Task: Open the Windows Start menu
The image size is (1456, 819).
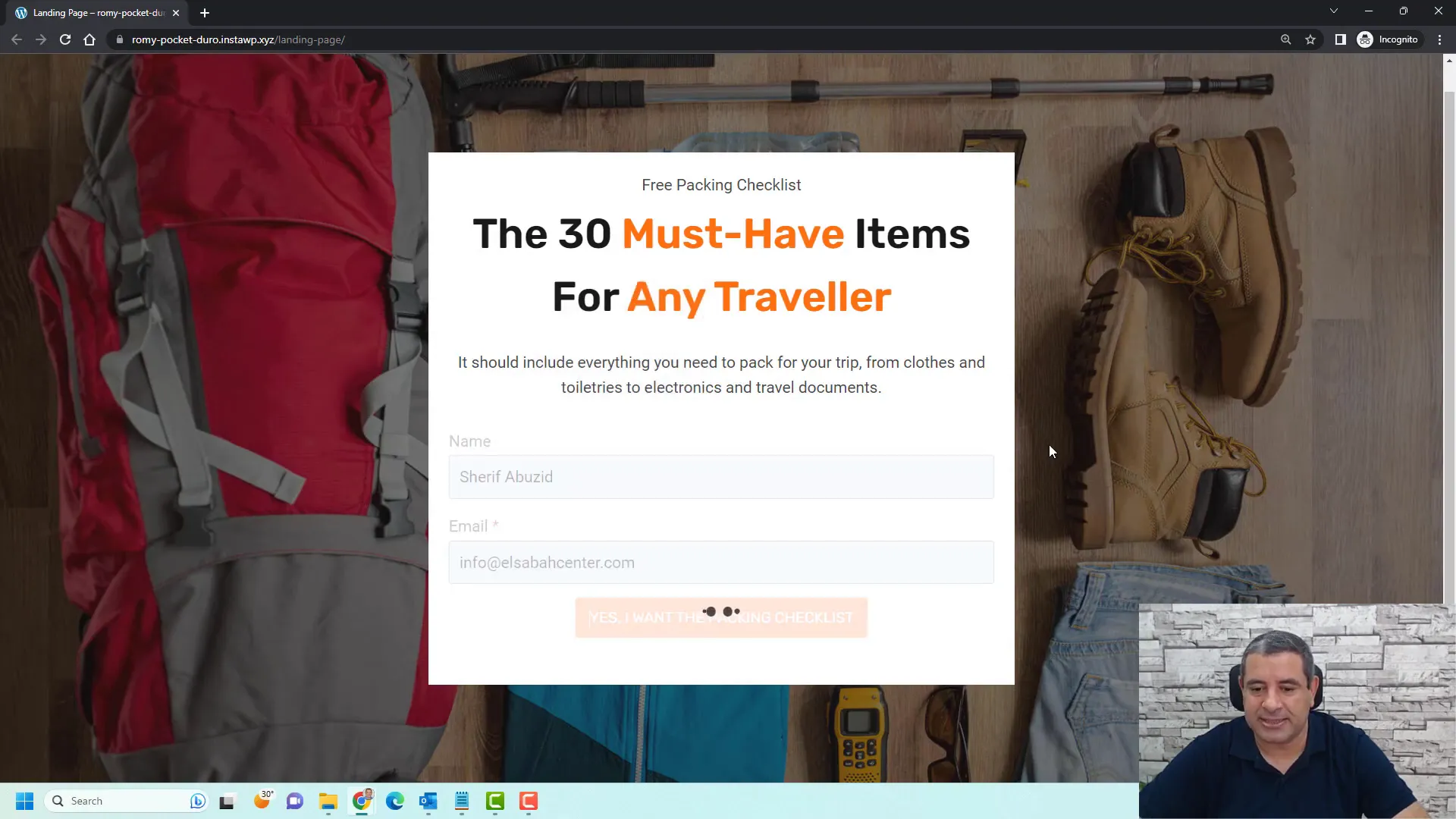Action: point(24,800)
